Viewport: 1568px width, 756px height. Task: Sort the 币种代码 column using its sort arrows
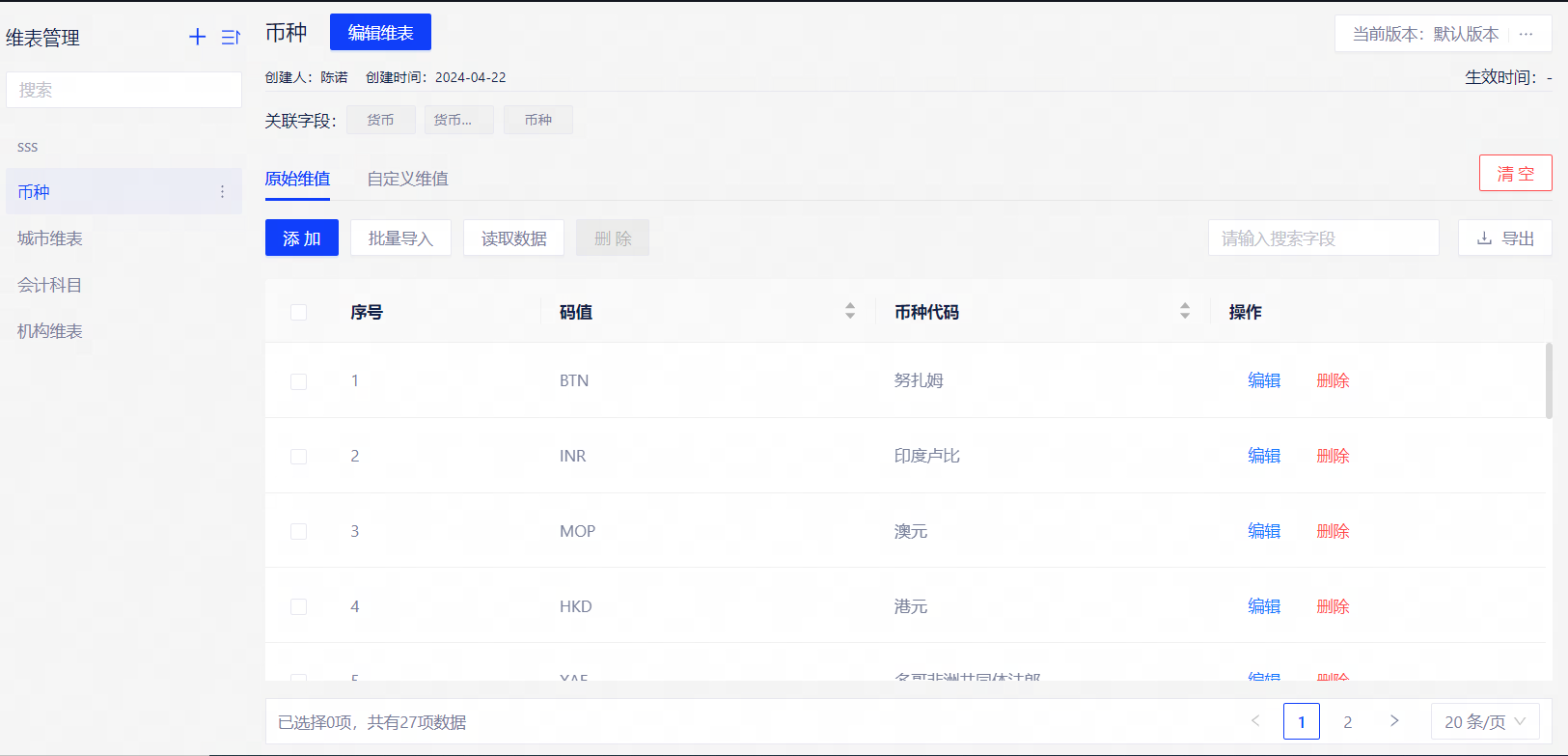coord(1185,311)
